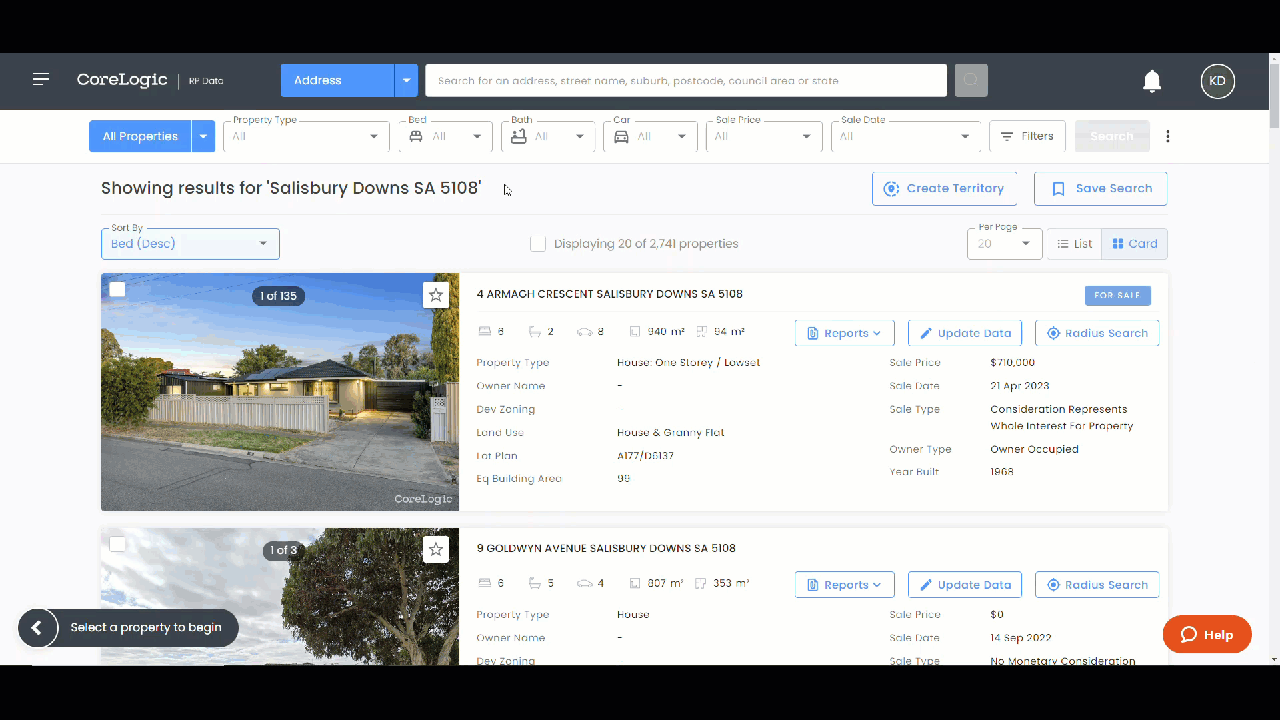The image size is (1280, 720).
Task: Switch to List view
Action: point(1074,243)
